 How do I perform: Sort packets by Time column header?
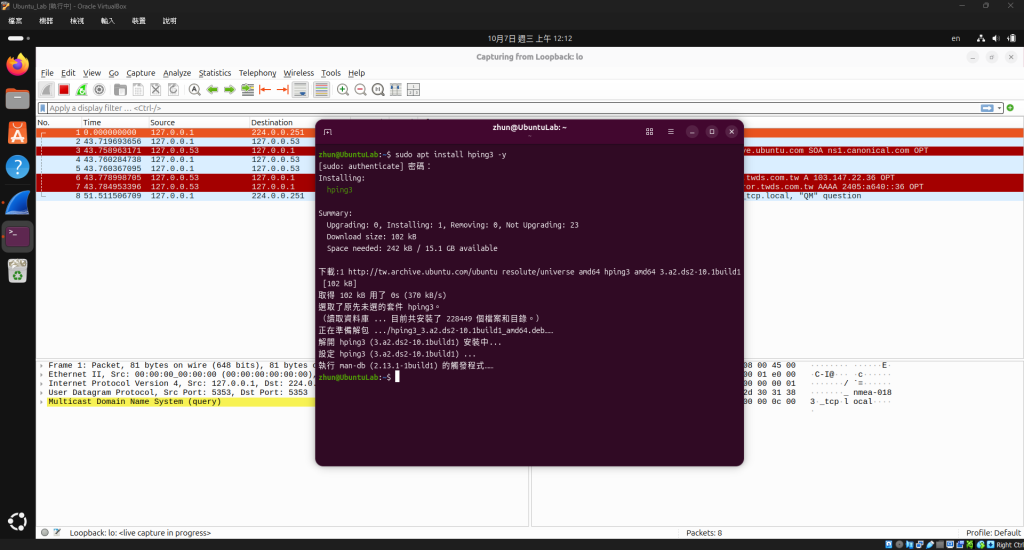click(114, 122)
